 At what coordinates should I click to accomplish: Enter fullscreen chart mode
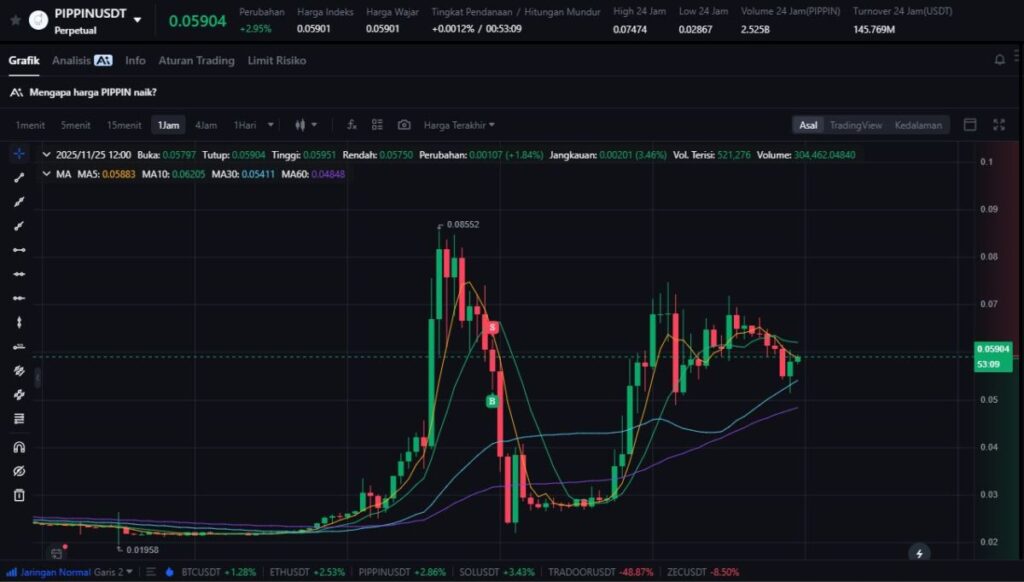coord(998,125)
